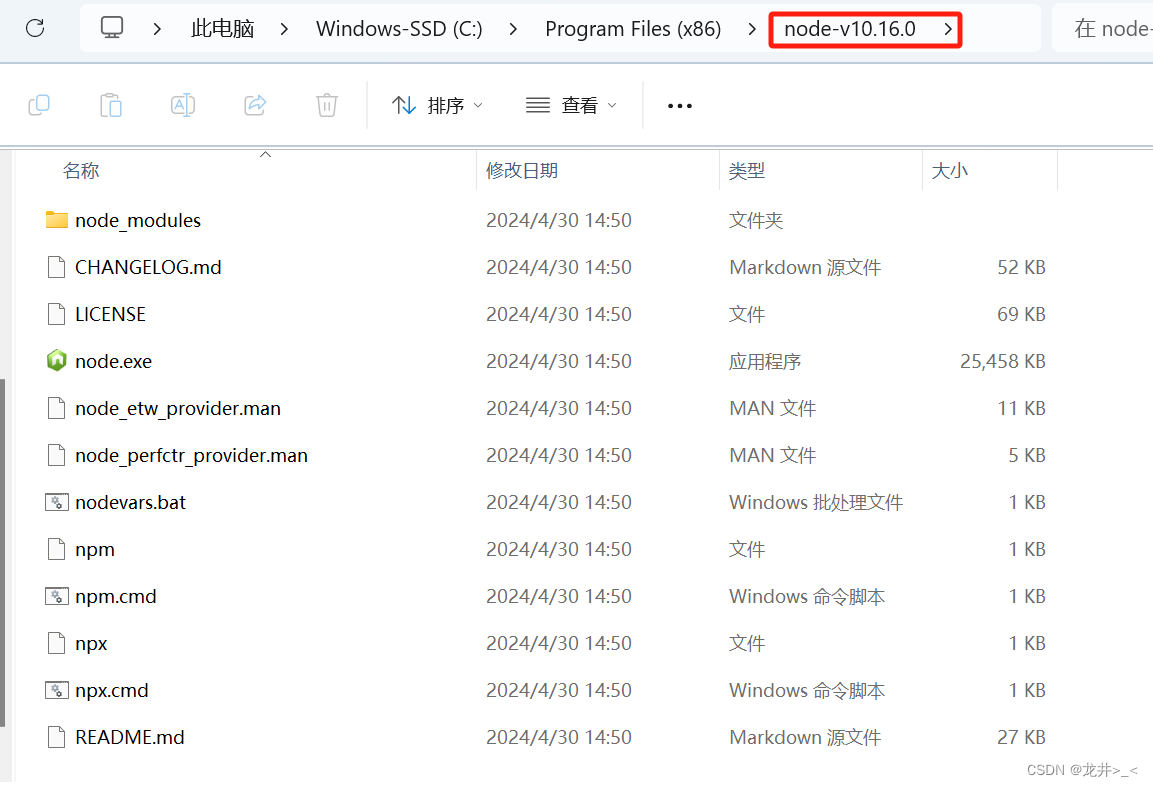The height and width of the screenshot is (786, 1153).
Task: Navigate to Windows-SSD (C:) breadcrumb
Action: tap(399, 29)
